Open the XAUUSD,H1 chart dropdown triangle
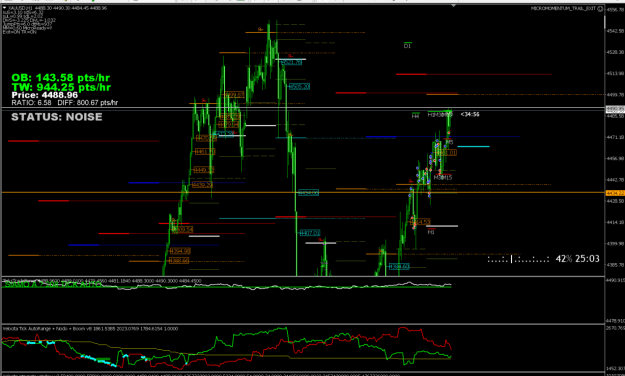 (x=5, y=8)
